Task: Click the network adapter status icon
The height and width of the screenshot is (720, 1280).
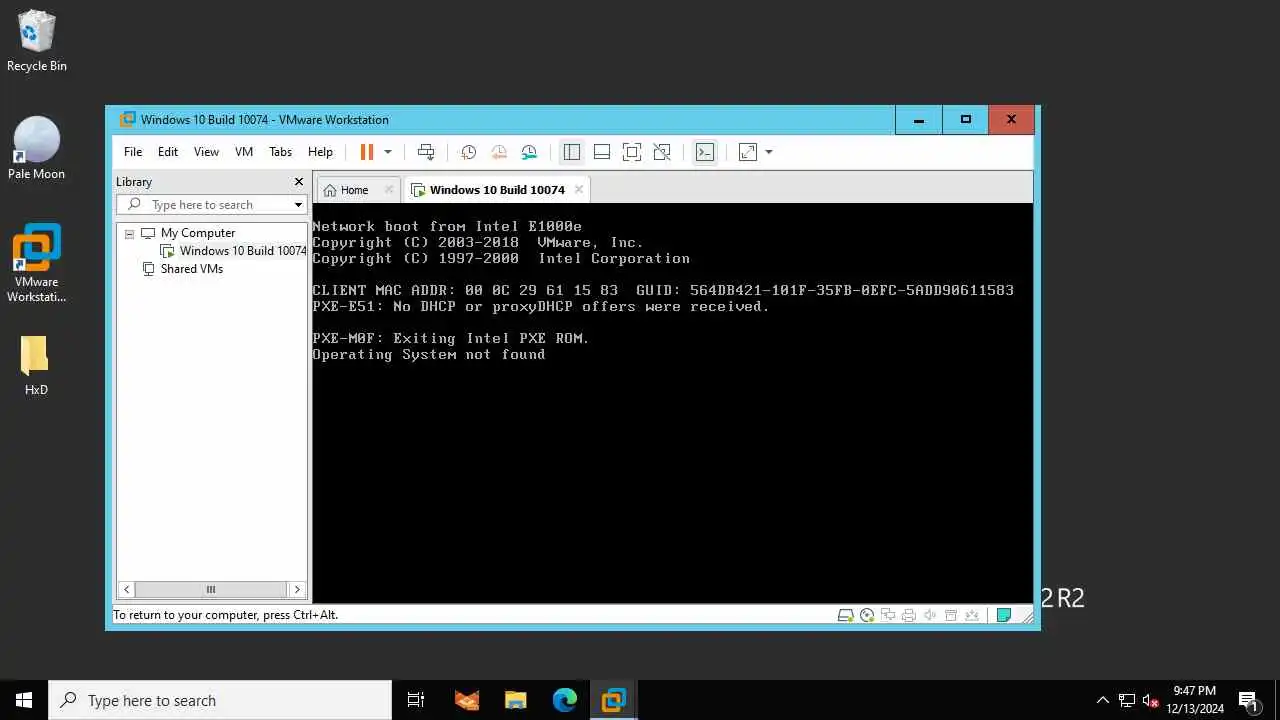Action: pyautogui.click(x=888, y=615)
